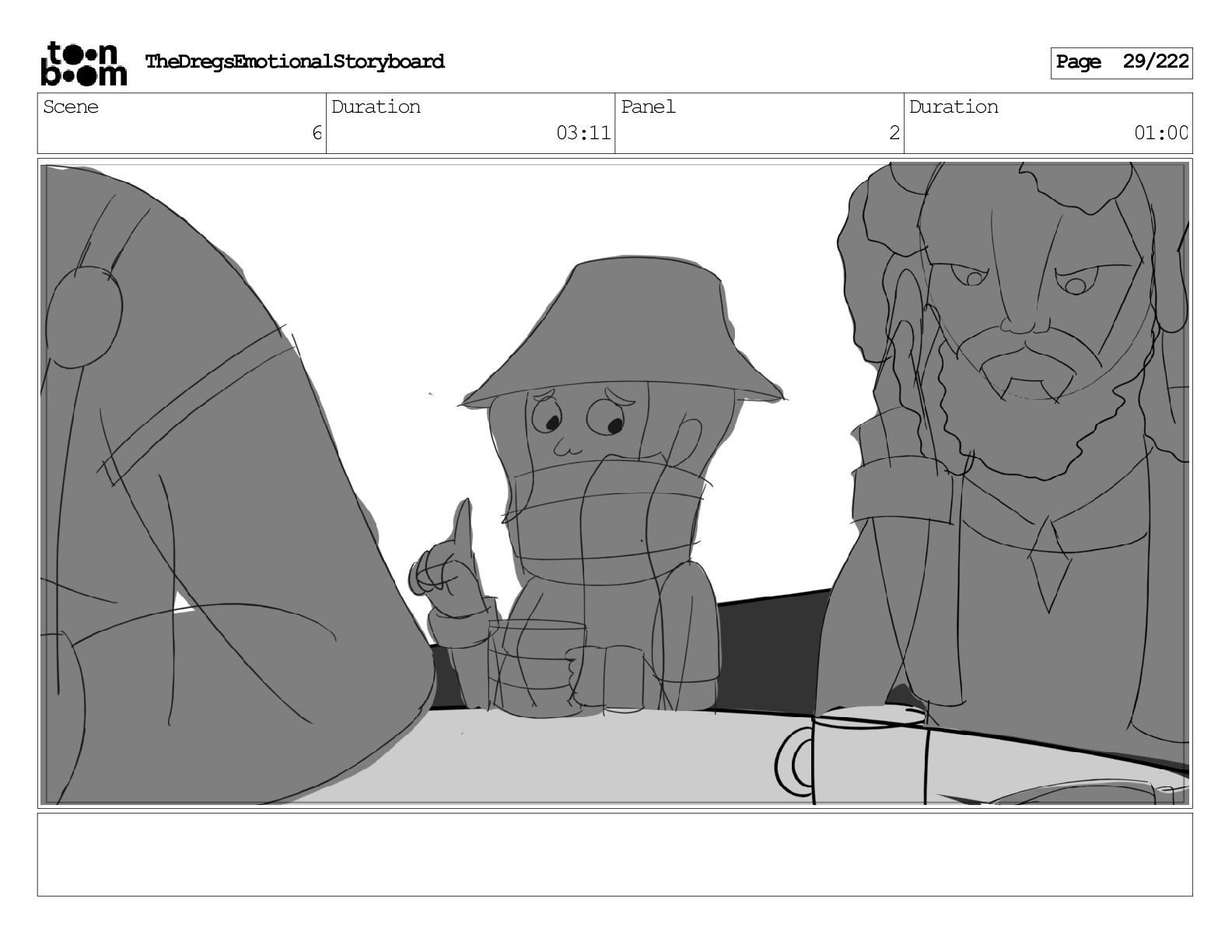Click the Page 29/222 indicator box
This screenshot has width=1232, height=952.
click(x=1122, y=63)
